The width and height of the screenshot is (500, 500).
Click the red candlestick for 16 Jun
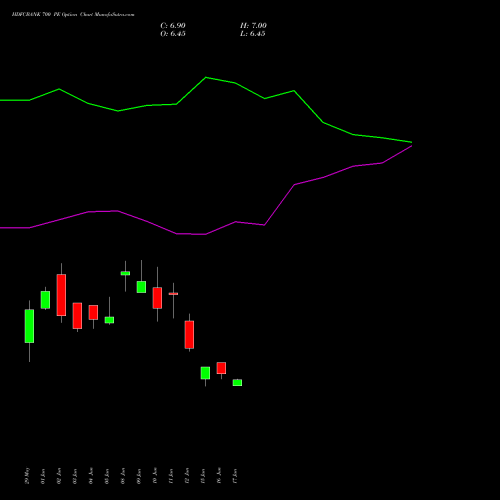(x=221, y=368)
